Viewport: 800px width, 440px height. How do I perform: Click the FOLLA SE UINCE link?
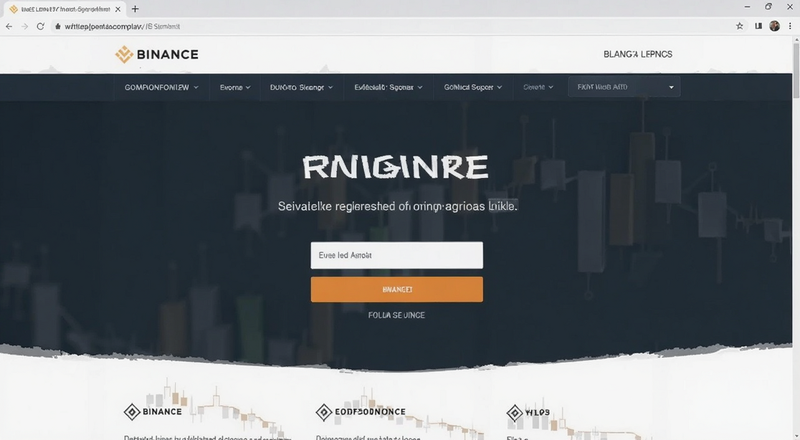point(396,315)
